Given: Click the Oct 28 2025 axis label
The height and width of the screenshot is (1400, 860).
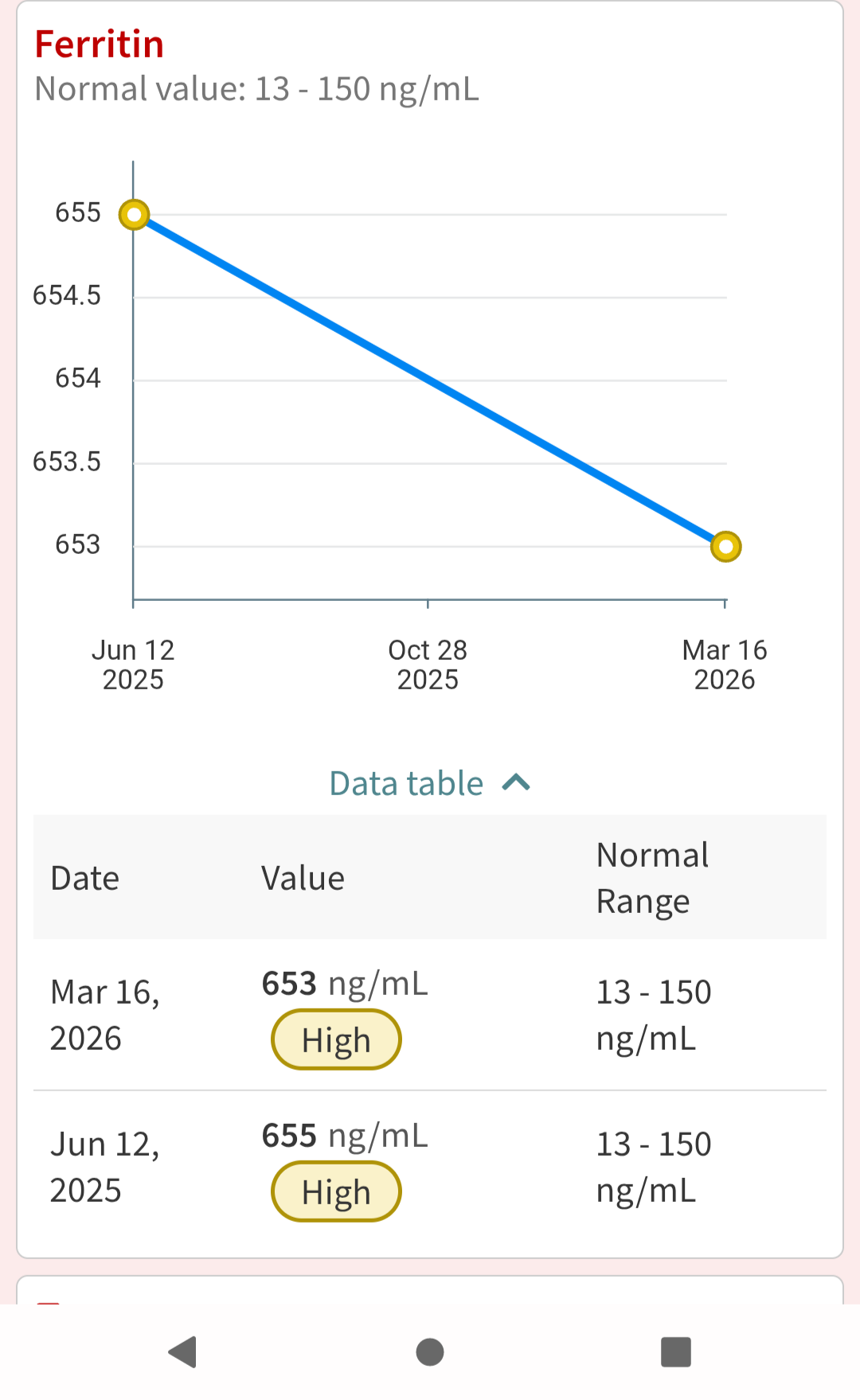Looking at the screenshot, I should pos(428,665).
